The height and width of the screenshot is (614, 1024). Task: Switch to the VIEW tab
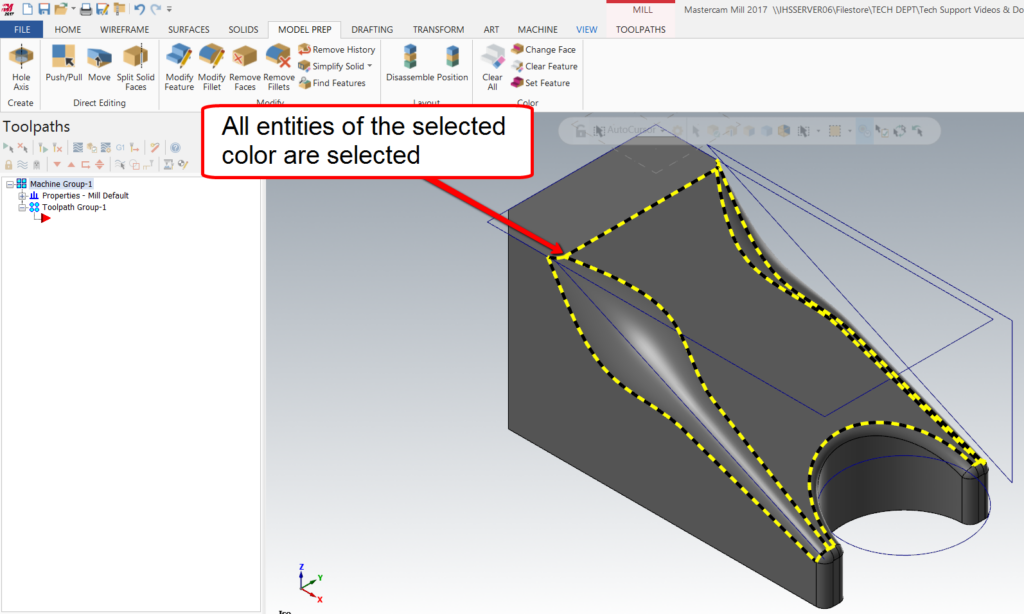click(x=586, y=29)
